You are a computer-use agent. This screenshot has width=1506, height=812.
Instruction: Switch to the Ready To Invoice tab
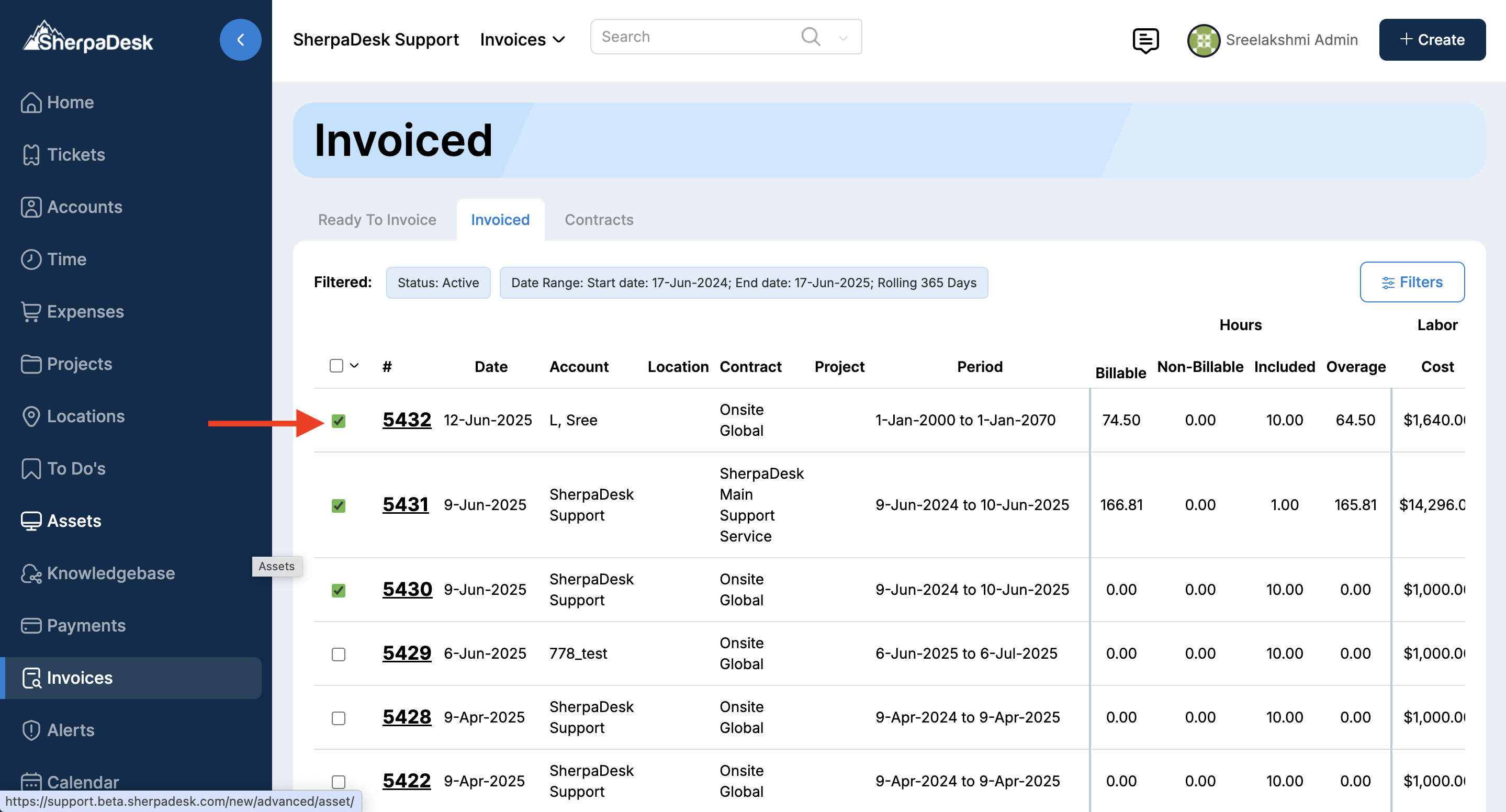[377, 220]
